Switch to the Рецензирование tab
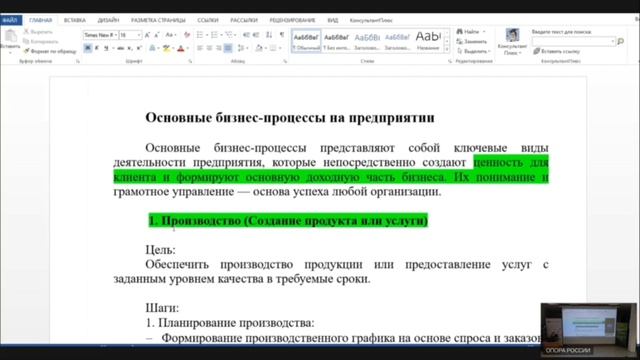The width and height of the screenshot is (640, 360). point(292,20)
